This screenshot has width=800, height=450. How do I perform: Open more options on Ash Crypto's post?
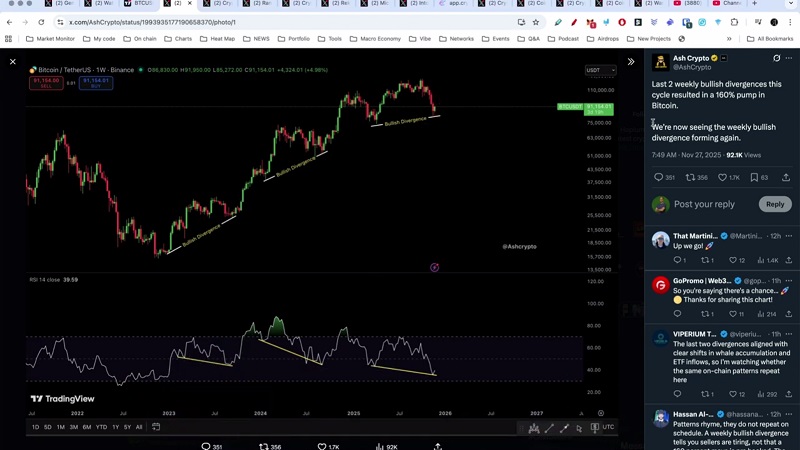(x=789, y=58)
